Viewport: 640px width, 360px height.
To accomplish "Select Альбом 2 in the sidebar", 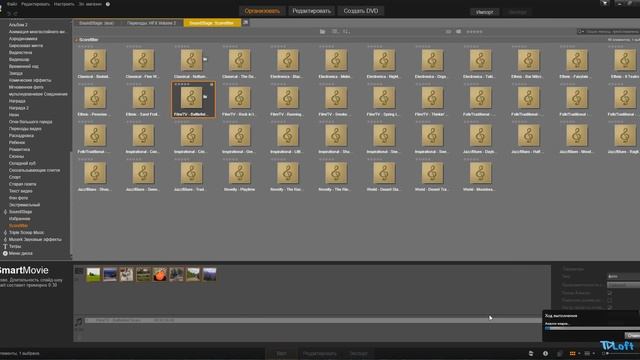I will coord(18,25).
